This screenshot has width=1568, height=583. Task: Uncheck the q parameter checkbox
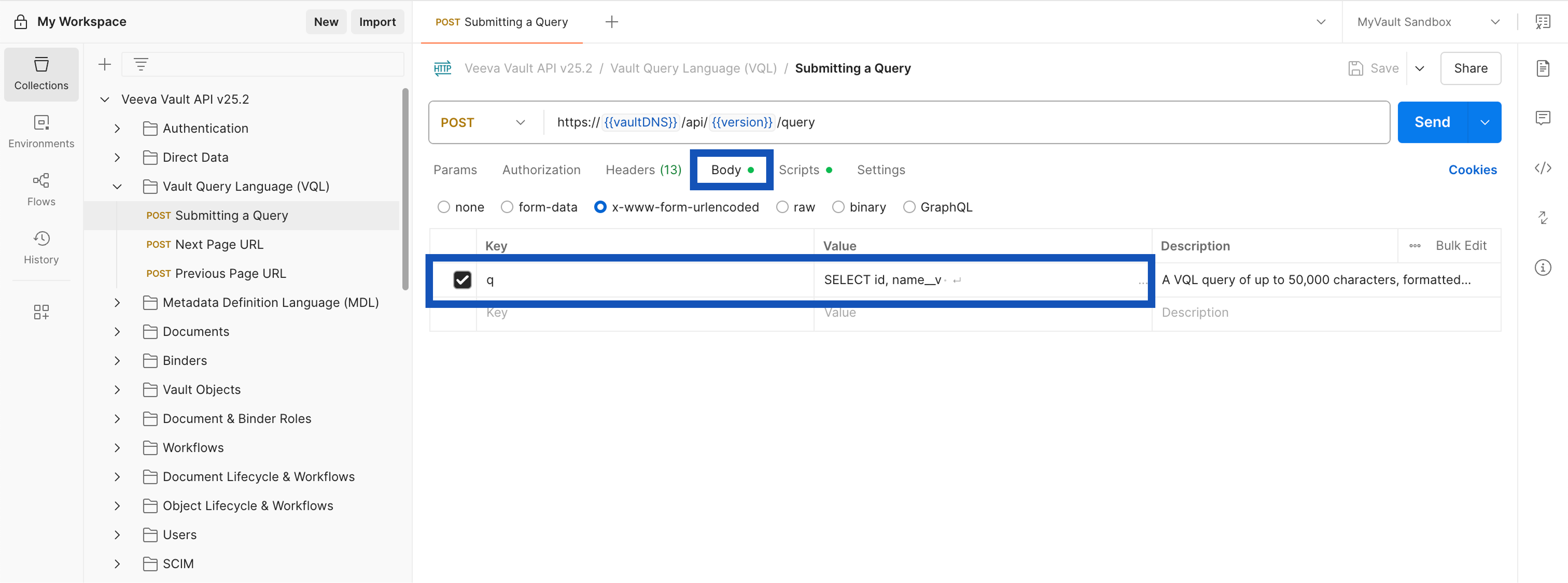(462, 280)
